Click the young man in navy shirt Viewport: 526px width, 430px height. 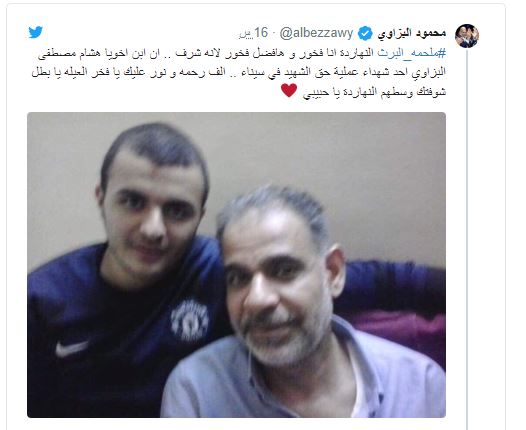[x=127, y=268]
